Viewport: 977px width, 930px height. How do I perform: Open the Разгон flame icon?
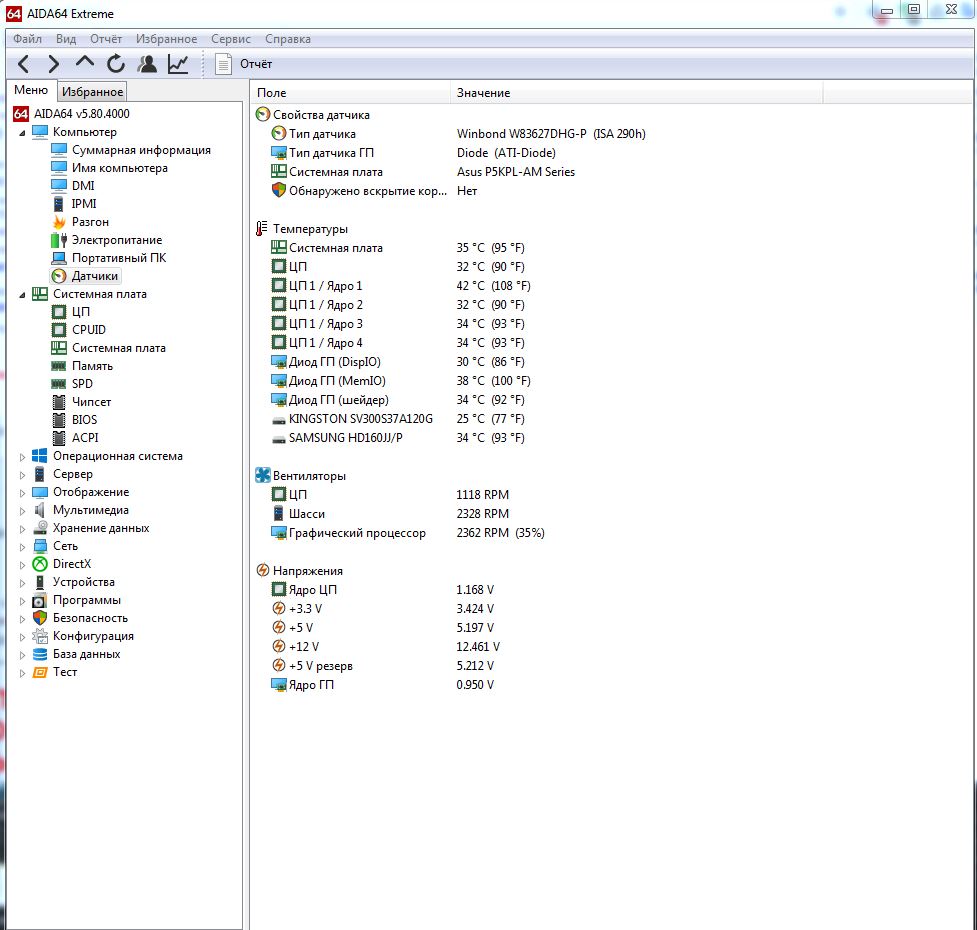coord(59,222)
